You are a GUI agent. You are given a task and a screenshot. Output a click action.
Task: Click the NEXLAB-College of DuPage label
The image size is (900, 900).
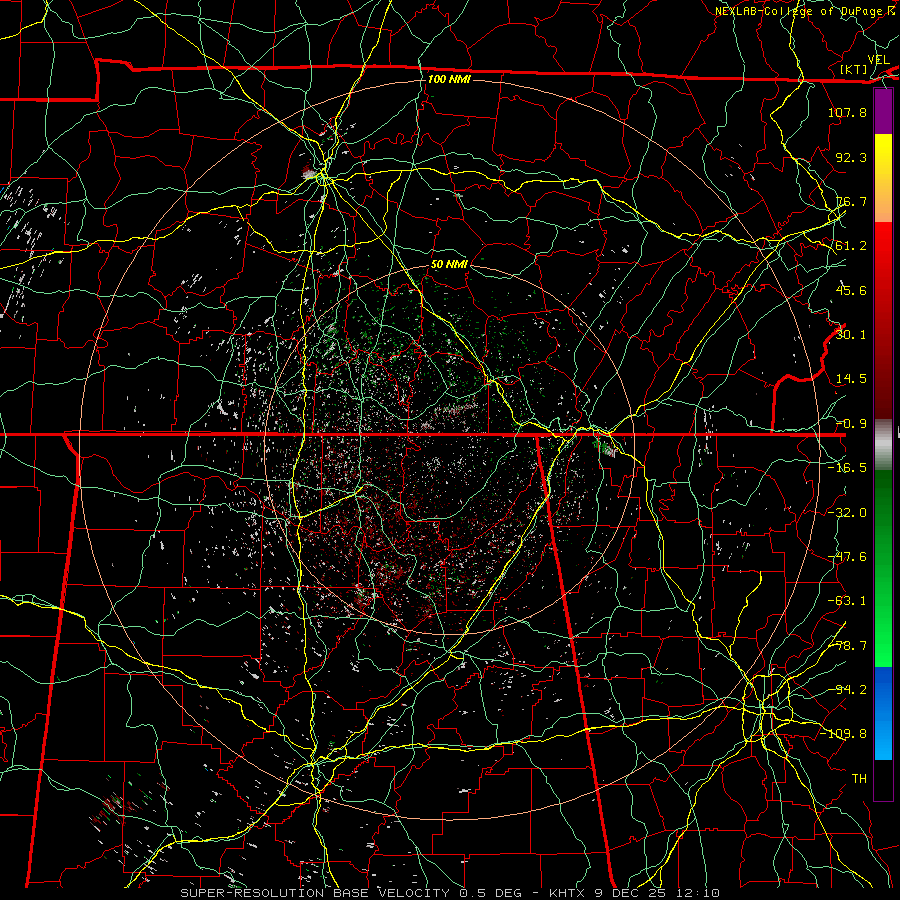pyautogui.click(x=805, y=11)
